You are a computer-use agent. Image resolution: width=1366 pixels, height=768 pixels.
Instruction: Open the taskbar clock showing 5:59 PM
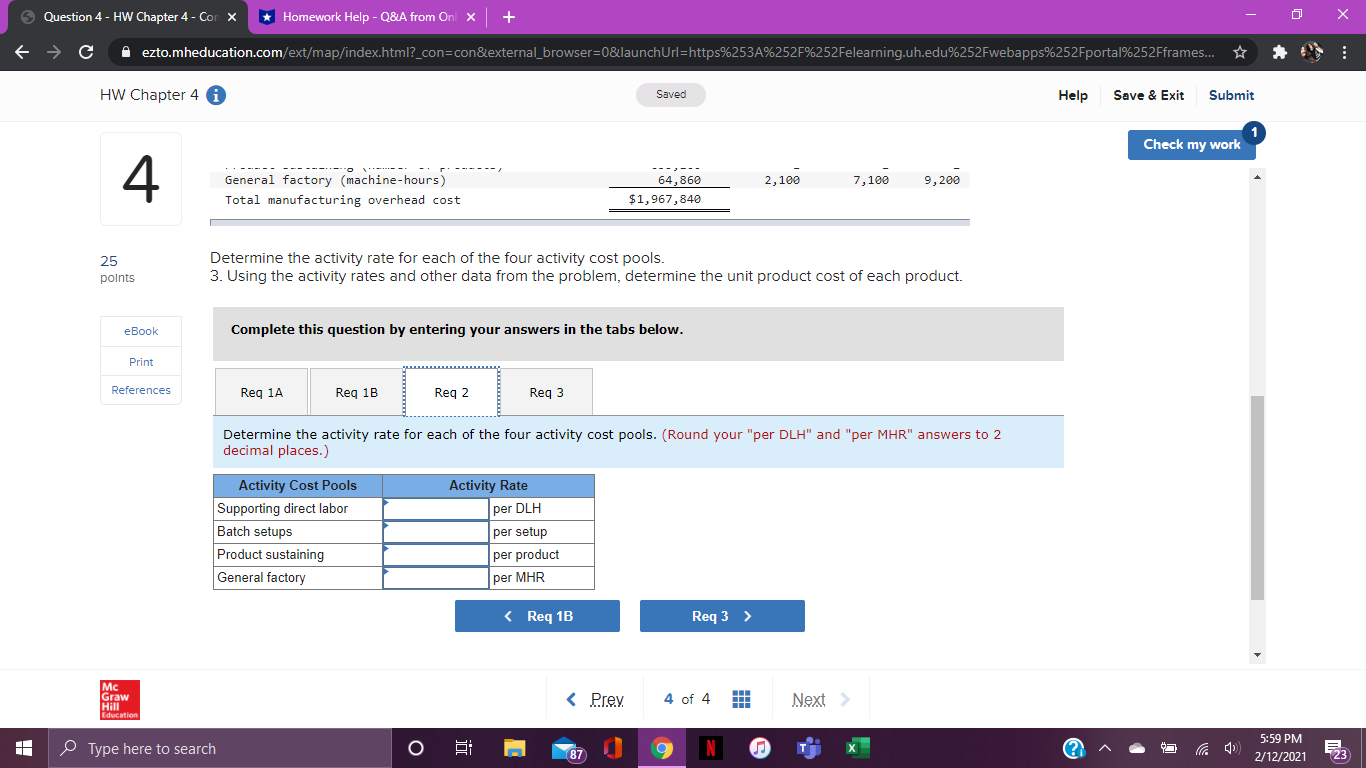click(x=1282, y=749)
